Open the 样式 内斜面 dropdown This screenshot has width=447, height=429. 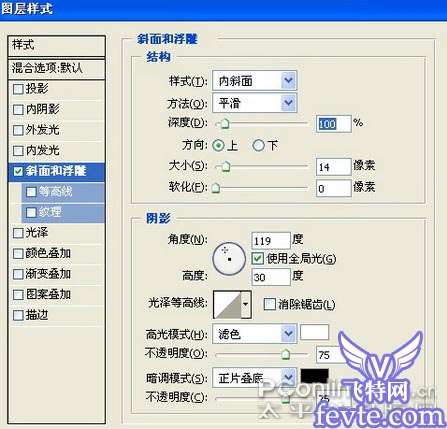(254, 81)
